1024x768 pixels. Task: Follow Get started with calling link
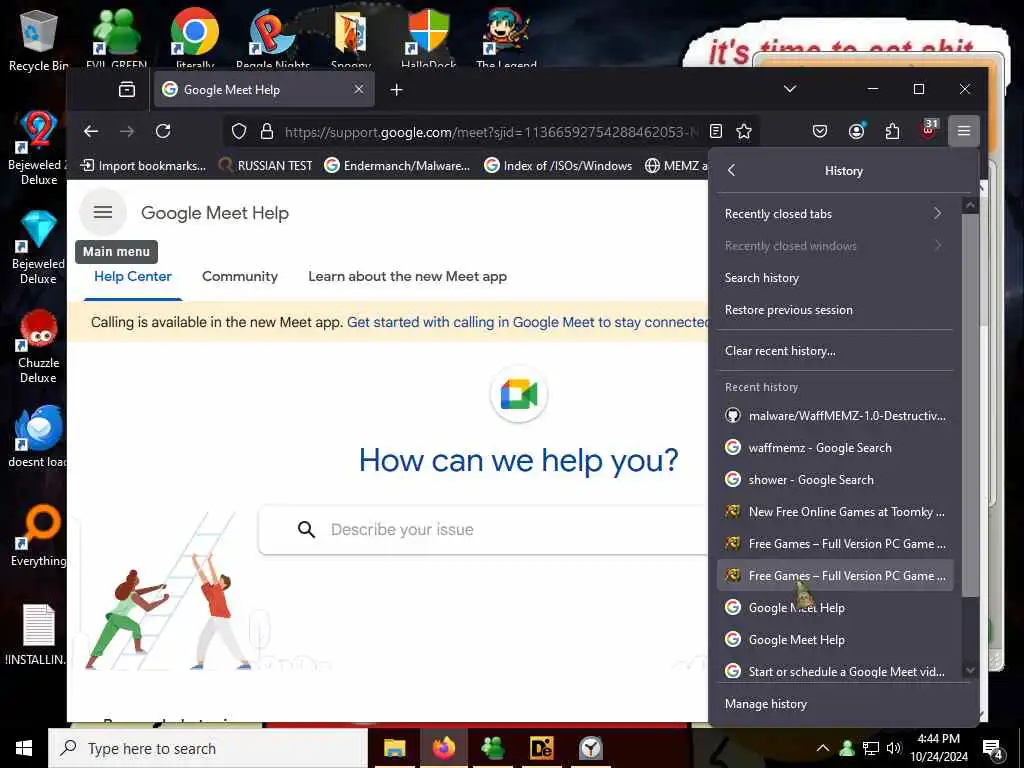[x=528, y=322]
